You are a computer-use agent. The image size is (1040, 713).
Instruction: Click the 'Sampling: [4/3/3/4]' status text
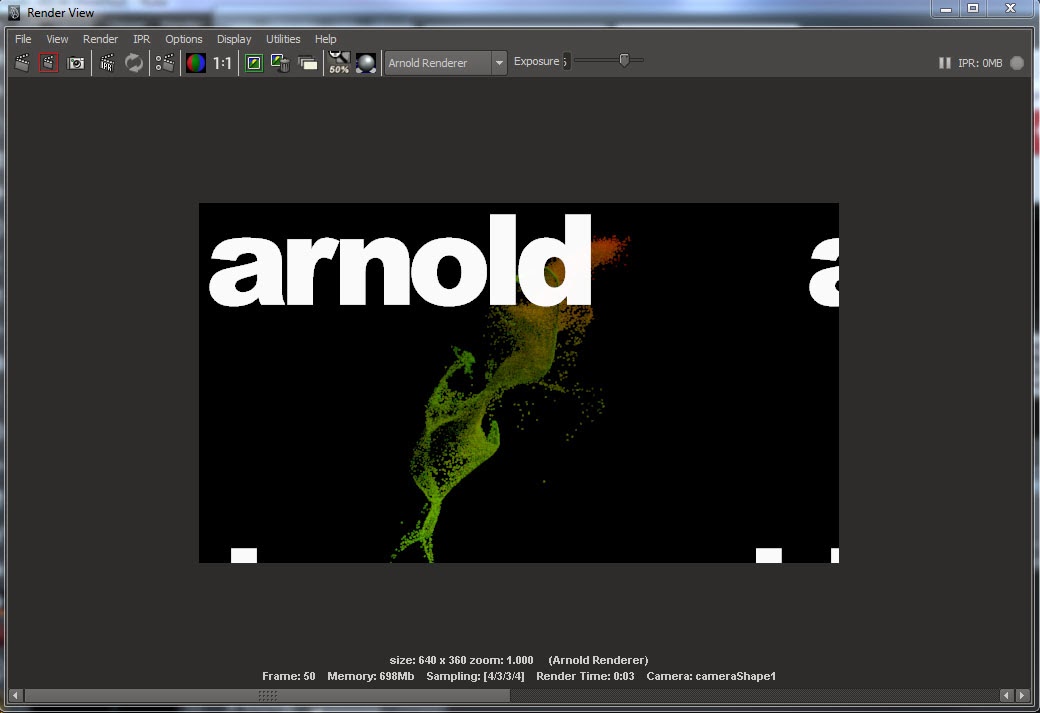click(x=475, y=676)
